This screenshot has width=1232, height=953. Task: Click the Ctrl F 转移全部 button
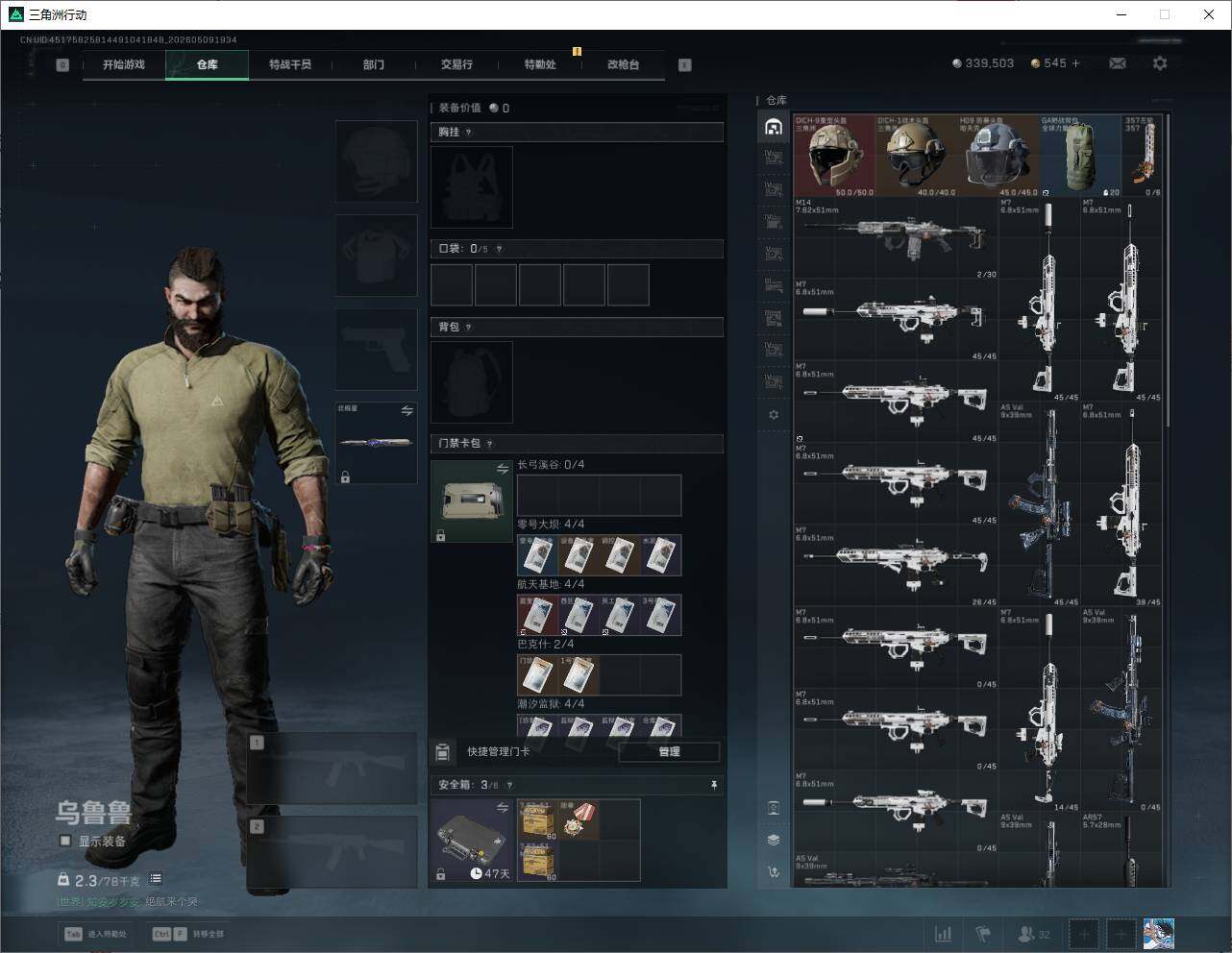click(x=187, y=934)
